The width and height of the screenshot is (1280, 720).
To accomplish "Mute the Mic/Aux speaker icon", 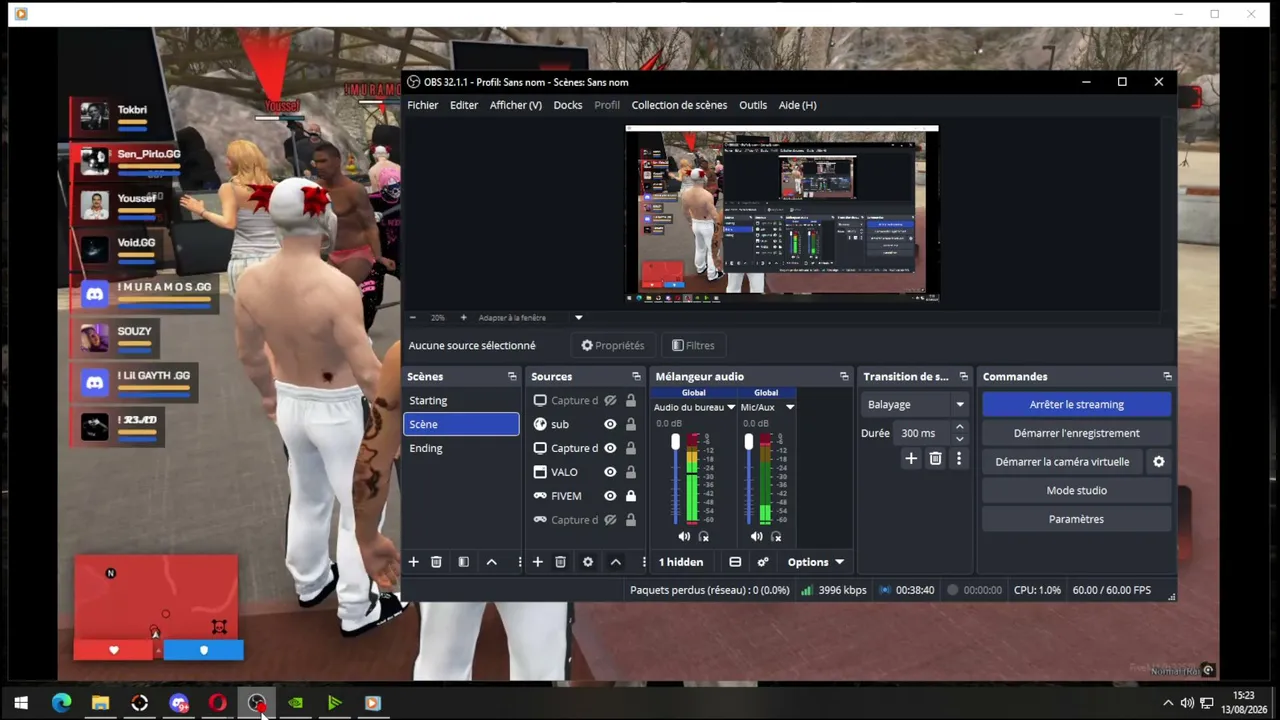I will click(x=756, y=537).
